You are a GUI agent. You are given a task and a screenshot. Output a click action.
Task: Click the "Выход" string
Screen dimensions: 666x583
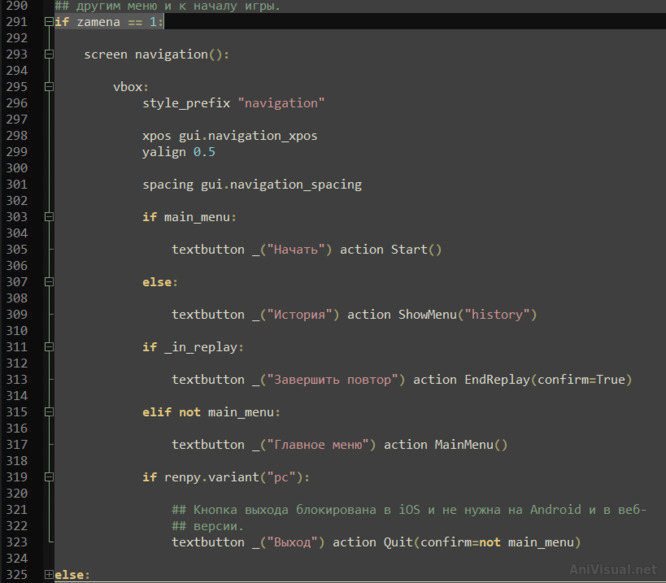[292, 542]
